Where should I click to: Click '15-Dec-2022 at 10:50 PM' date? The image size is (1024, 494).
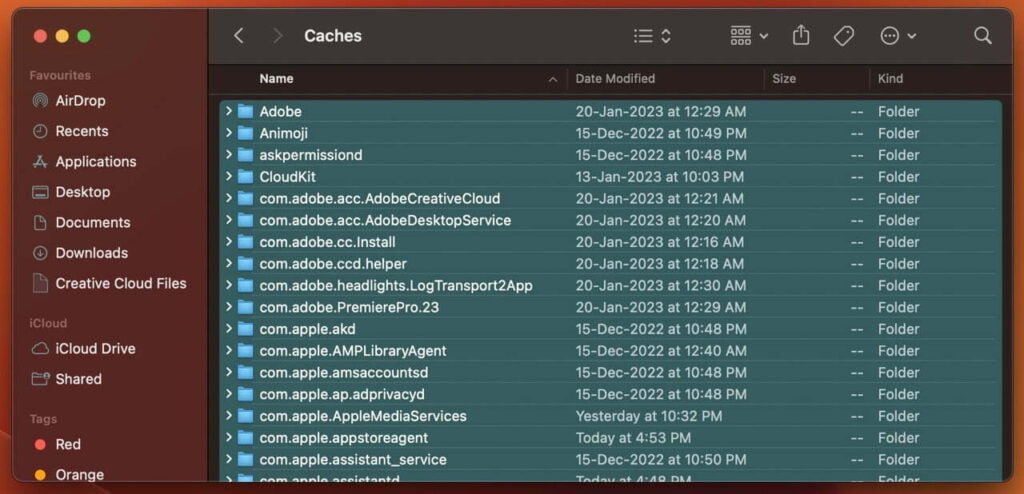661,459
